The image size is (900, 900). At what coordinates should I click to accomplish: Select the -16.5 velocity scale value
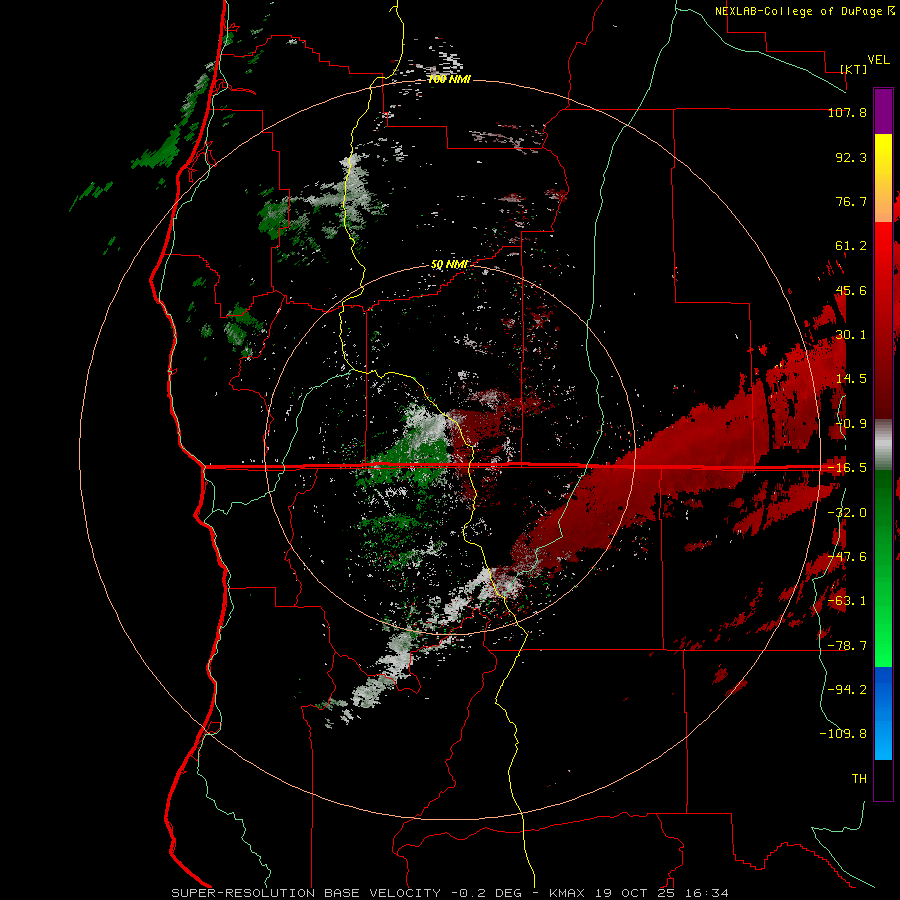[847, 468]
